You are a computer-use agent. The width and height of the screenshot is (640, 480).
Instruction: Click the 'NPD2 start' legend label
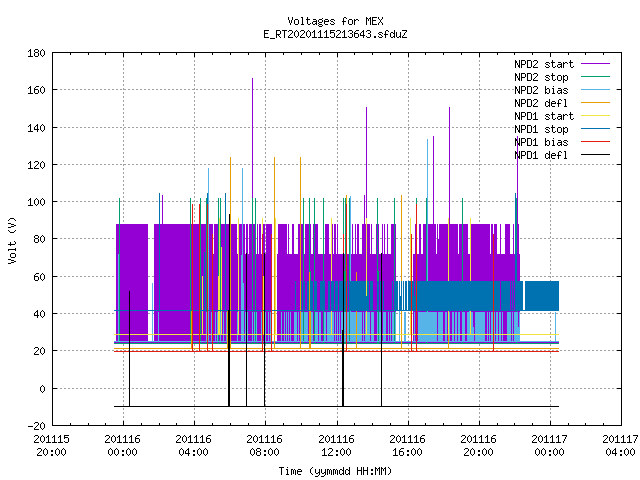[544, 64]
